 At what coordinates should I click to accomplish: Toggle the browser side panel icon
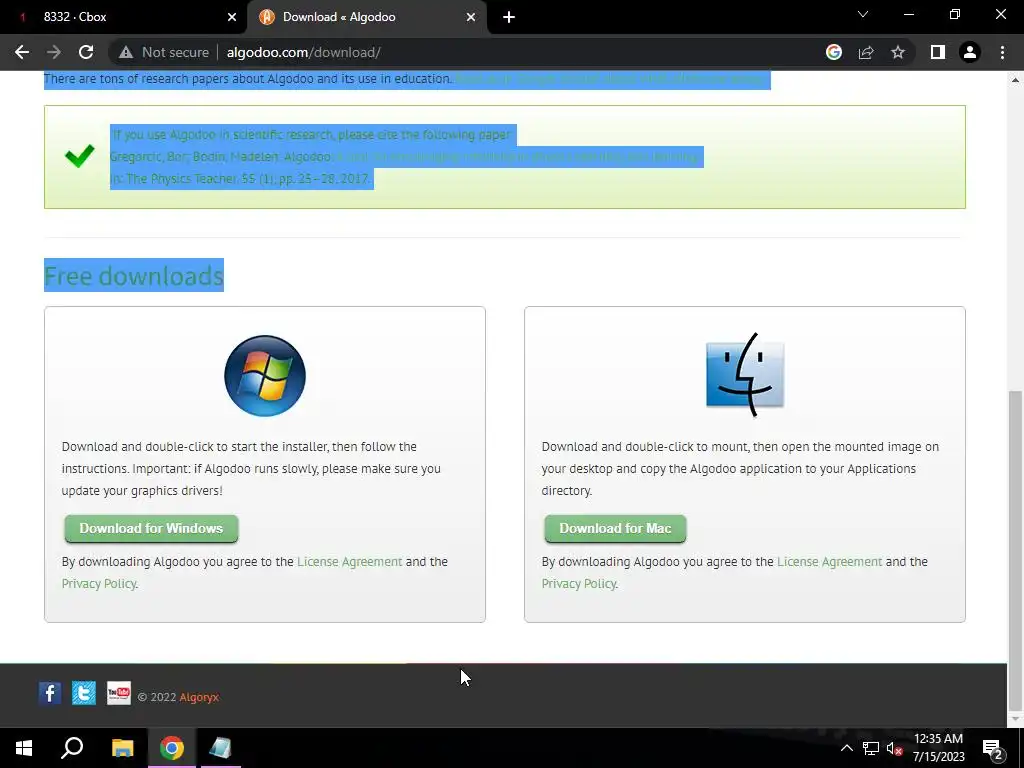pyautogui.click(x=938, y=52)
